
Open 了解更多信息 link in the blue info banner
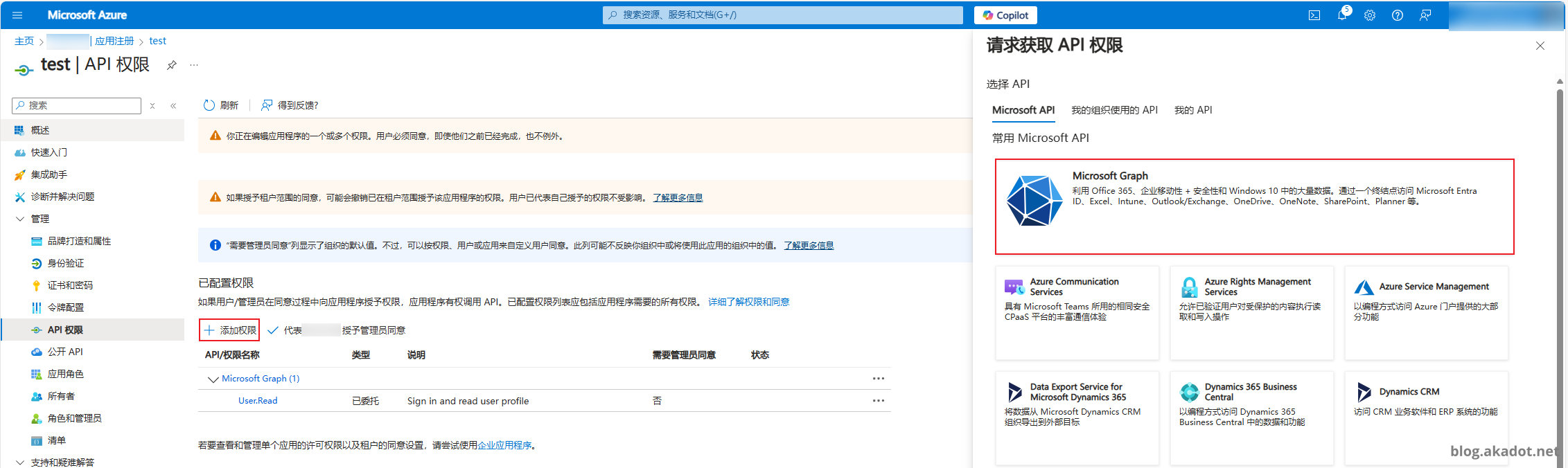tap(809, 246)
